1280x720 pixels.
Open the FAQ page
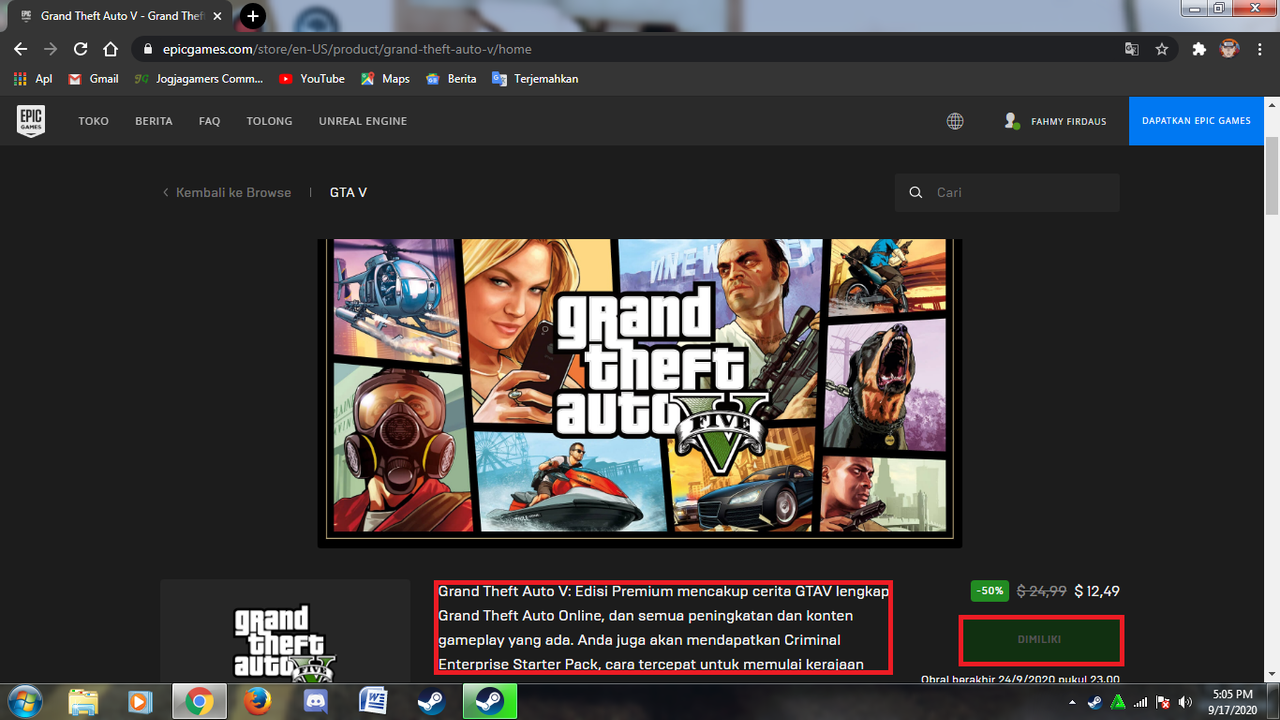(209, 121)
